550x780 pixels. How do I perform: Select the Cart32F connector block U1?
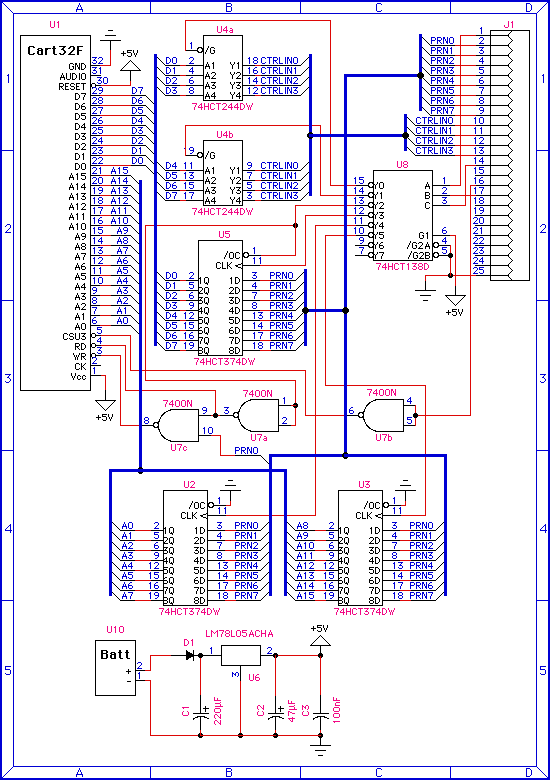[x=55, y=213]
